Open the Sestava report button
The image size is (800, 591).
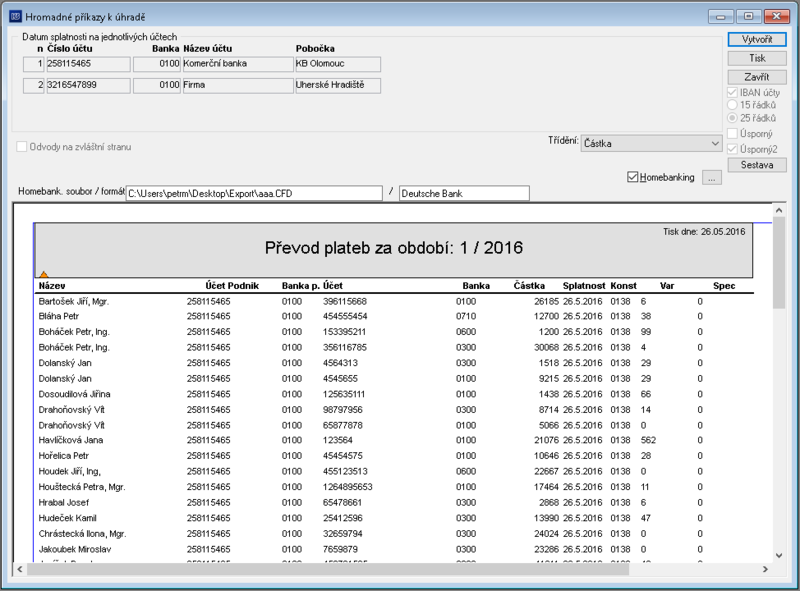click(x=757, y=165)
